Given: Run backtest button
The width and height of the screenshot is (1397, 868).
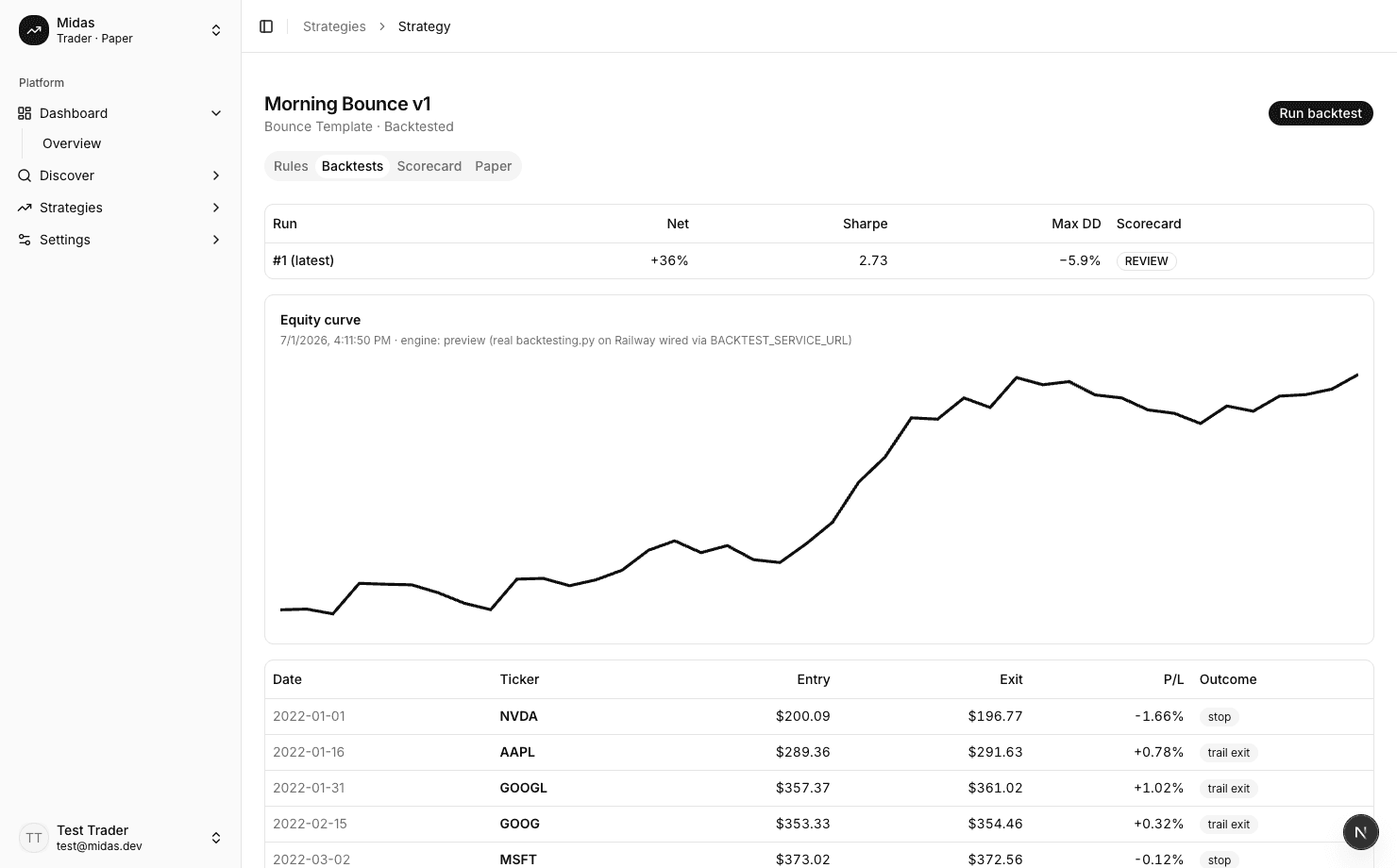Looking at the screenshot, I should pos(1321,113).
